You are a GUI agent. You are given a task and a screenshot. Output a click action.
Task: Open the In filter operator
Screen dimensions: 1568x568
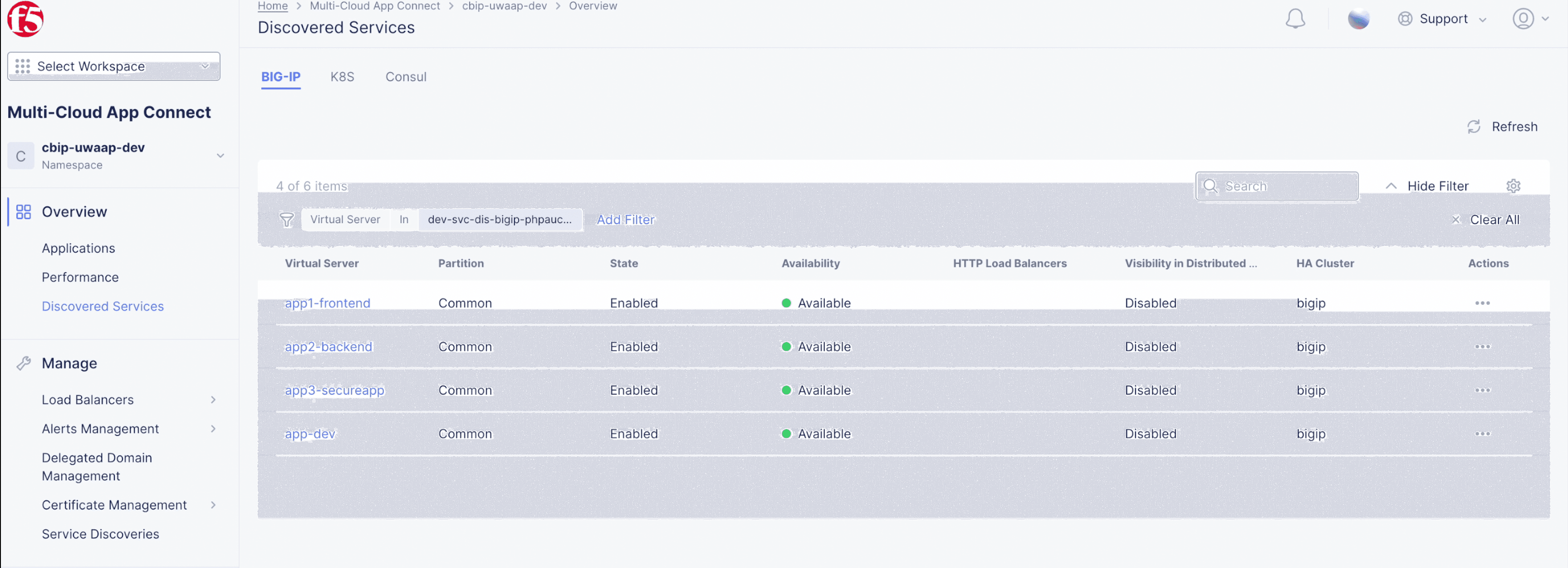tap(403, 220)
